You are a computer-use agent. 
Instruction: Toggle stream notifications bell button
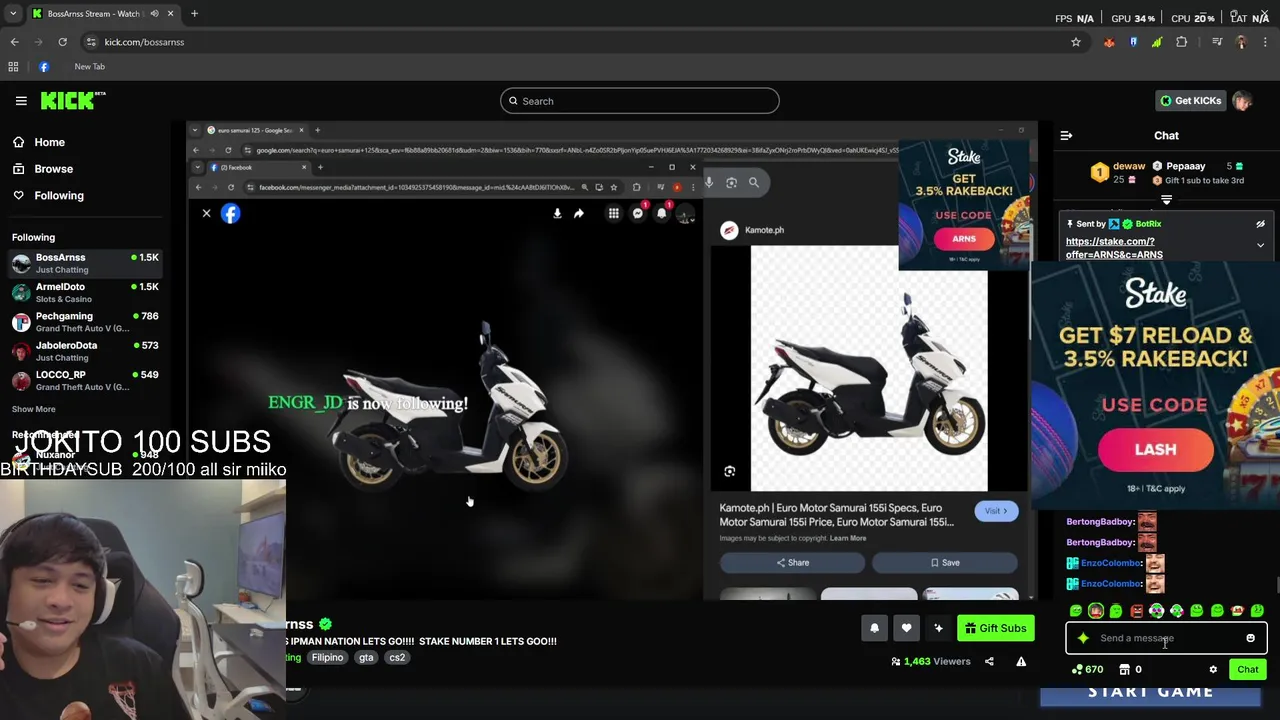coord(874,628)
